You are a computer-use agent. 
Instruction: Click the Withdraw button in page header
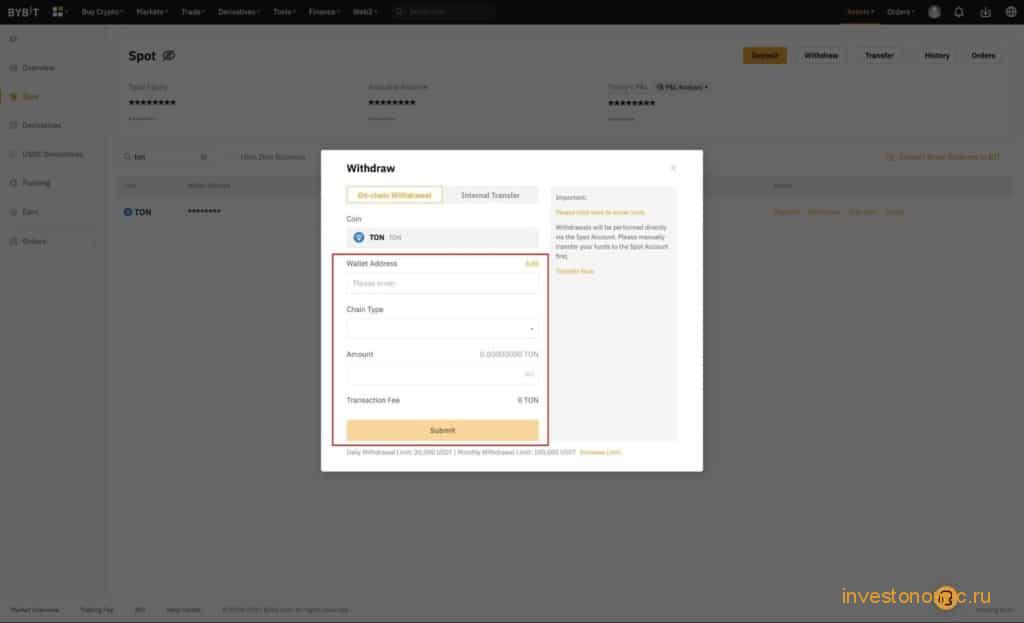pos(821,56)
